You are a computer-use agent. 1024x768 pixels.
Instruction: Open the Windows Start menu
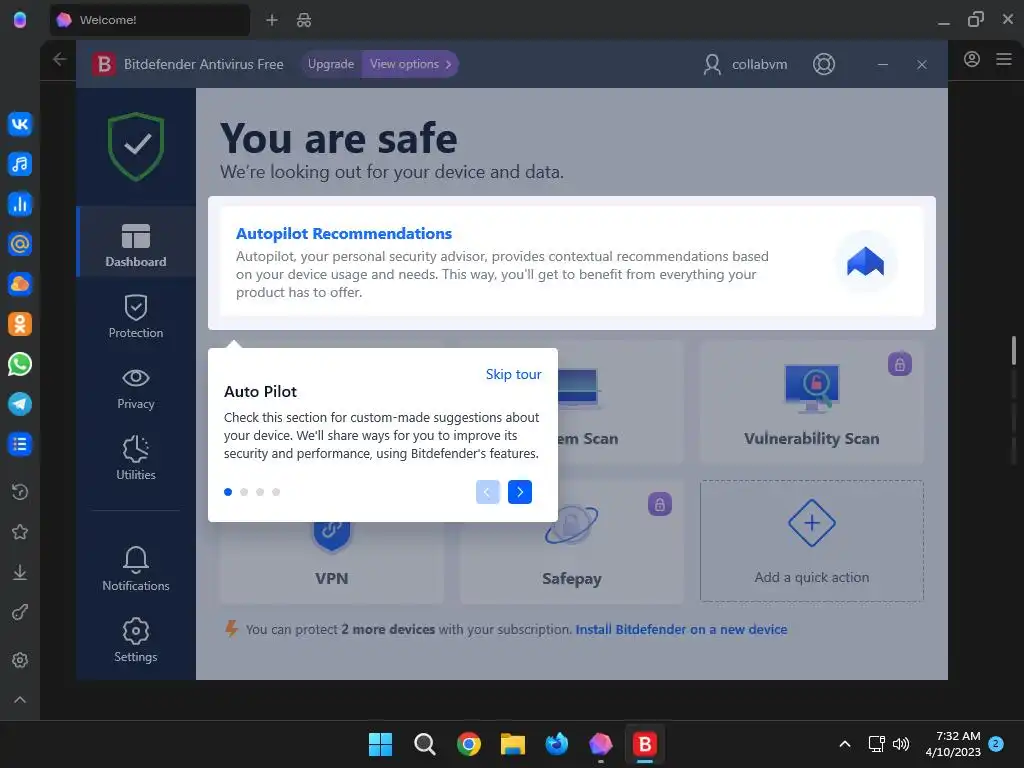pos(380,744)
